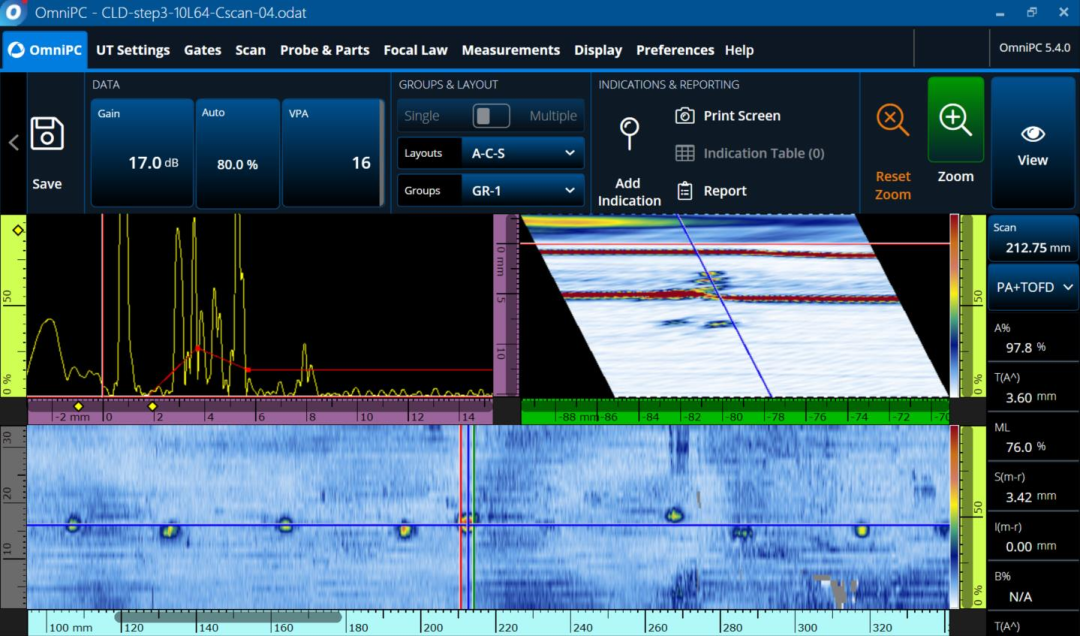1080x636 pixels.
Task: Click the A% 97.8 % reading
Action: click(1033, 338)
